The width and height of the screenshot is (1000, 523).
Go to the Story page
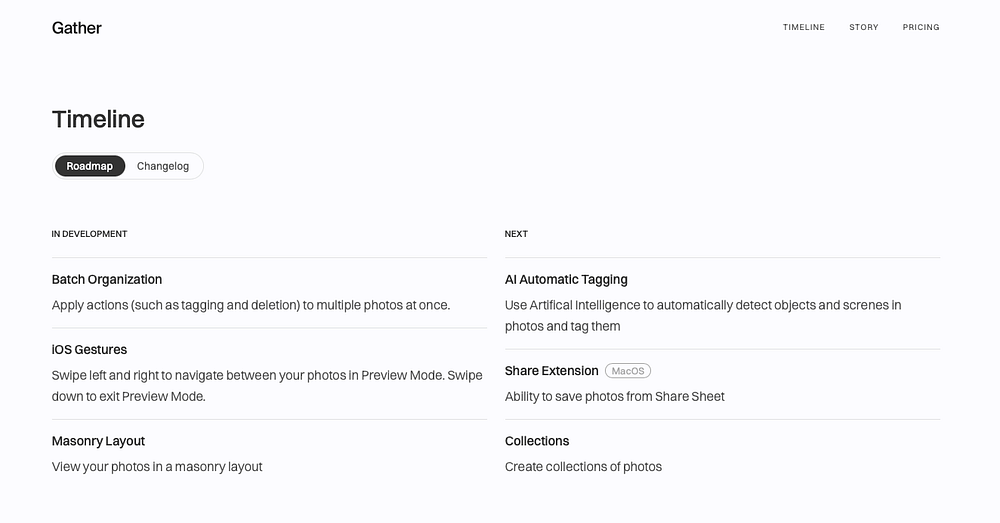point(863,27)
